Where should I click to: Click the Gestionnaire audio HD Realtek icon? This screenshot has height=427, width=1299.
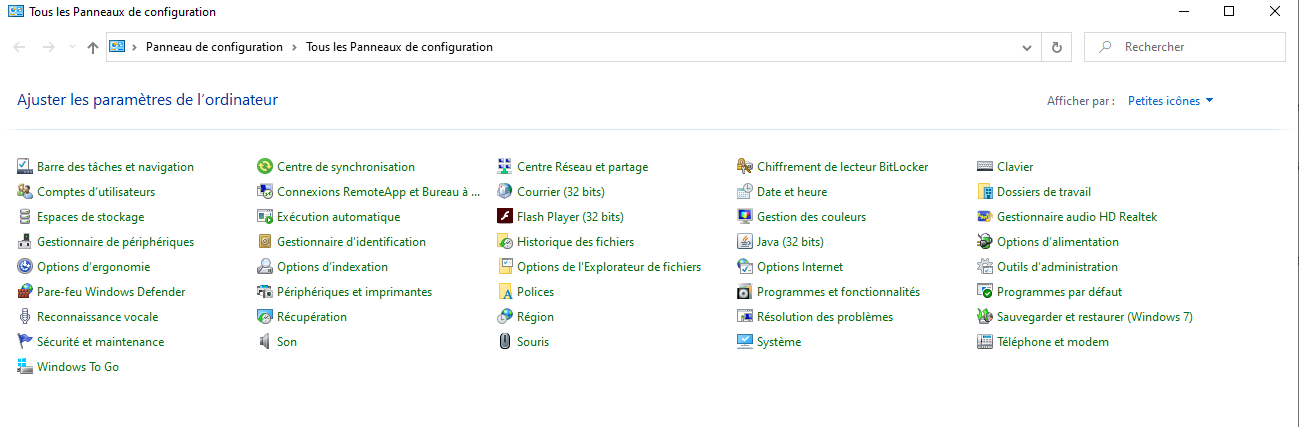pos(985,217)
